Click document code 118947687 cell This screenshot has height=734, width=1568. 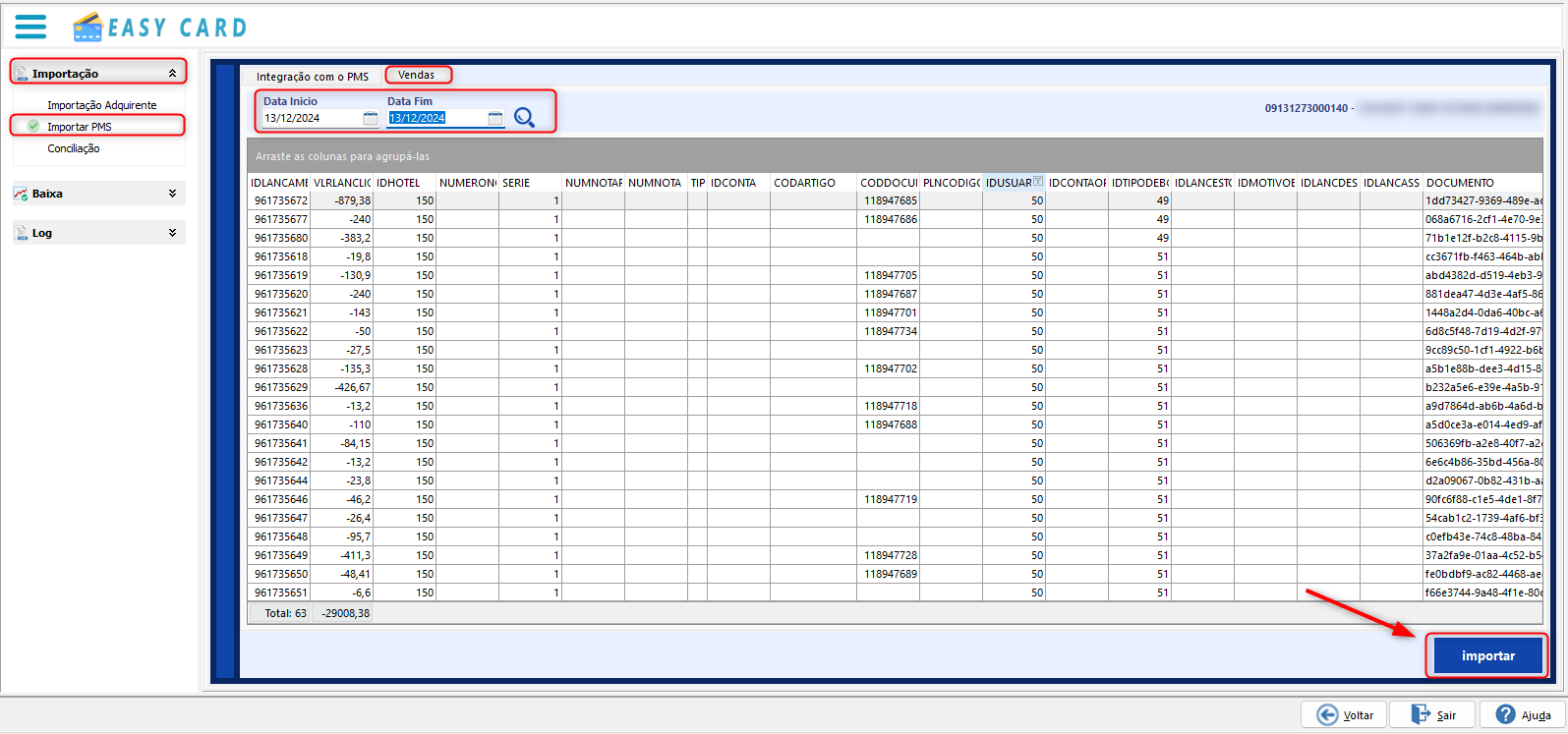click(x=890, y=294)
